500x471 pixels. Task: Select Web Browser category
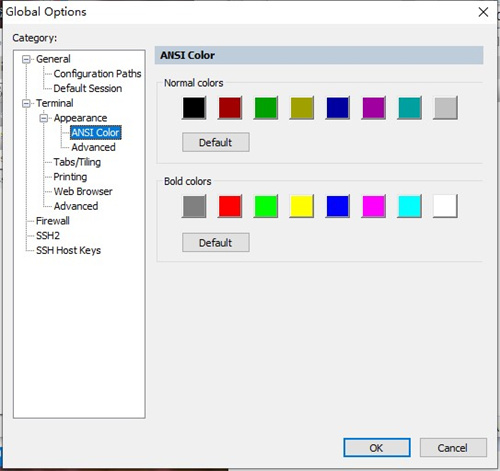[83, 191]
